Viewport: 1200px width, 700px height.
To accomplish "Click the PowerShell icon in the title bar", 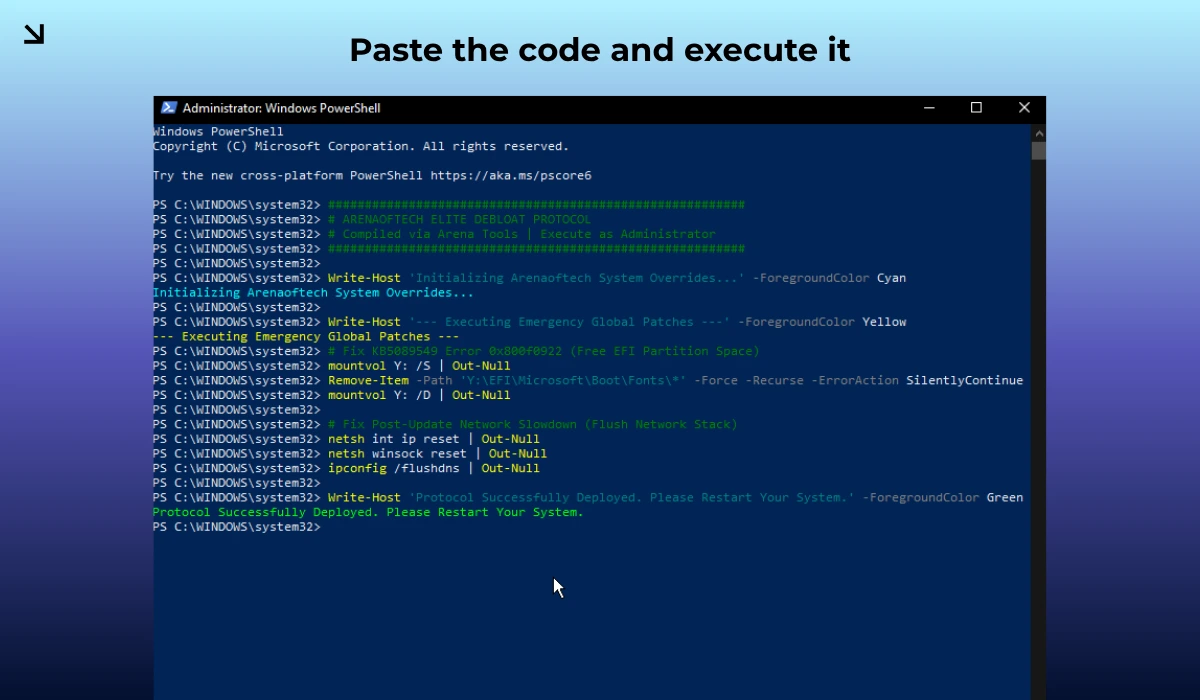I will (x=167, y=108).
